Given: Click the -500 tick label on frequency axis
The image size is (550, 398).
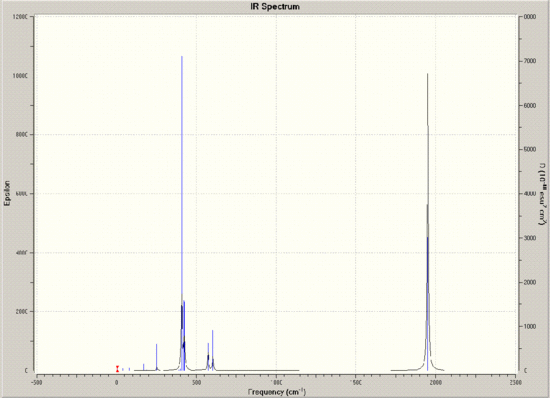Looking at the screenshot, I should [x=36, y=382].
